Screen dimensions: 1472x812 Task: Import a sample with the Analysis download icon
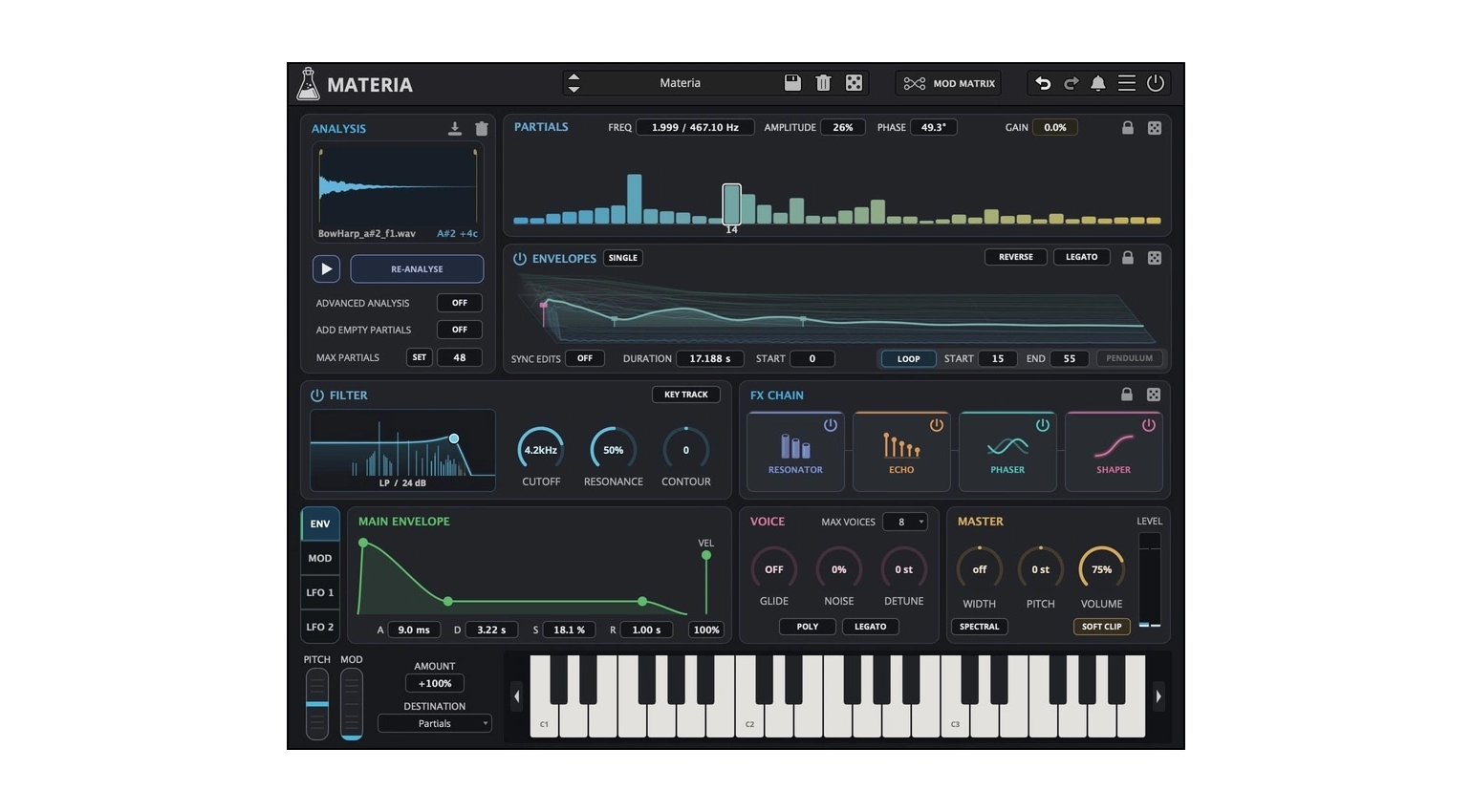click(x=455, y=128)
